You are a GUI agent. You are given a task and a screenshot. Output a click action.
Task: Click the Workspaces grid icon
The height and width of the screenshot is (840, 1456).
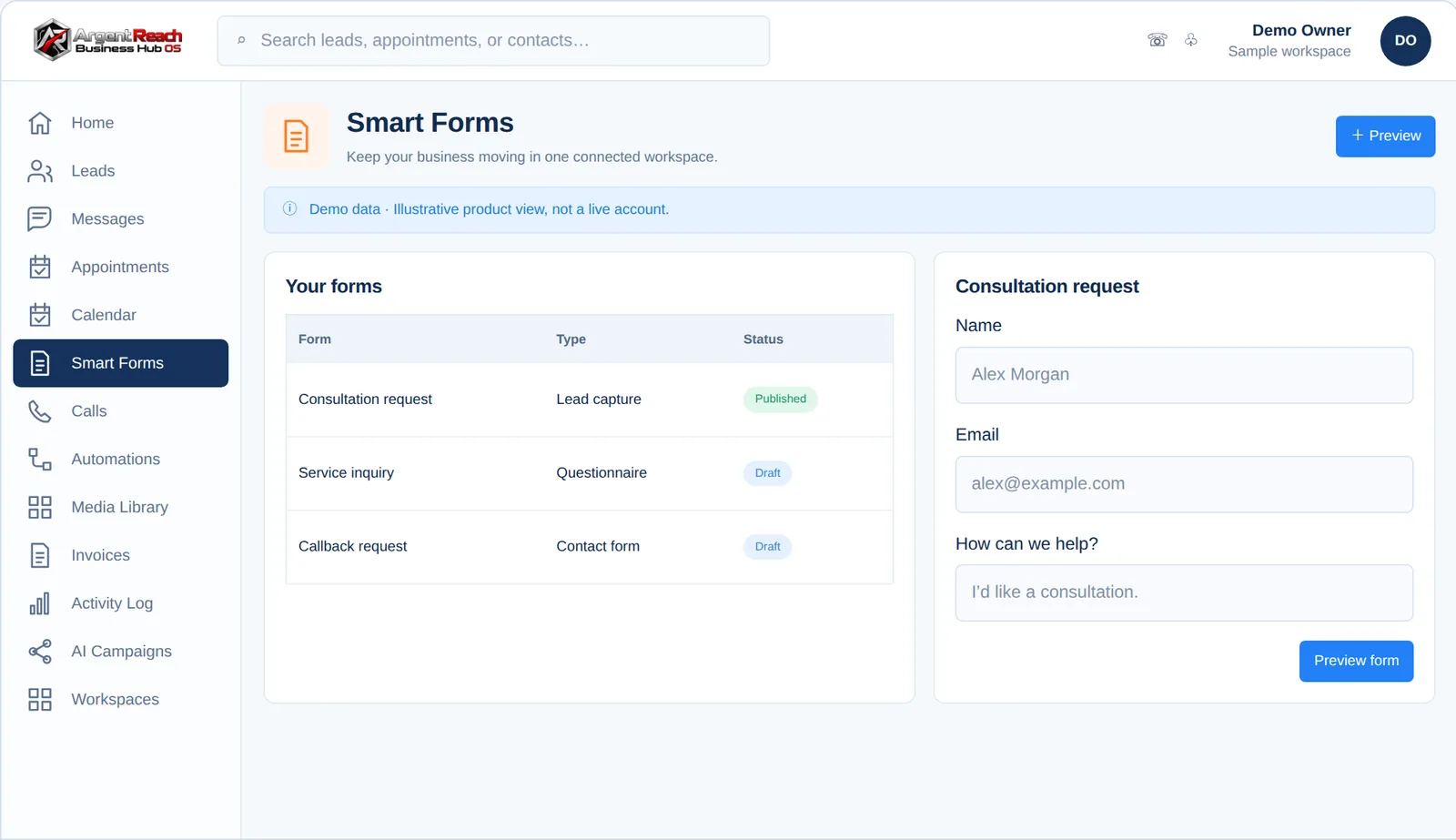[x=40, y=699]
